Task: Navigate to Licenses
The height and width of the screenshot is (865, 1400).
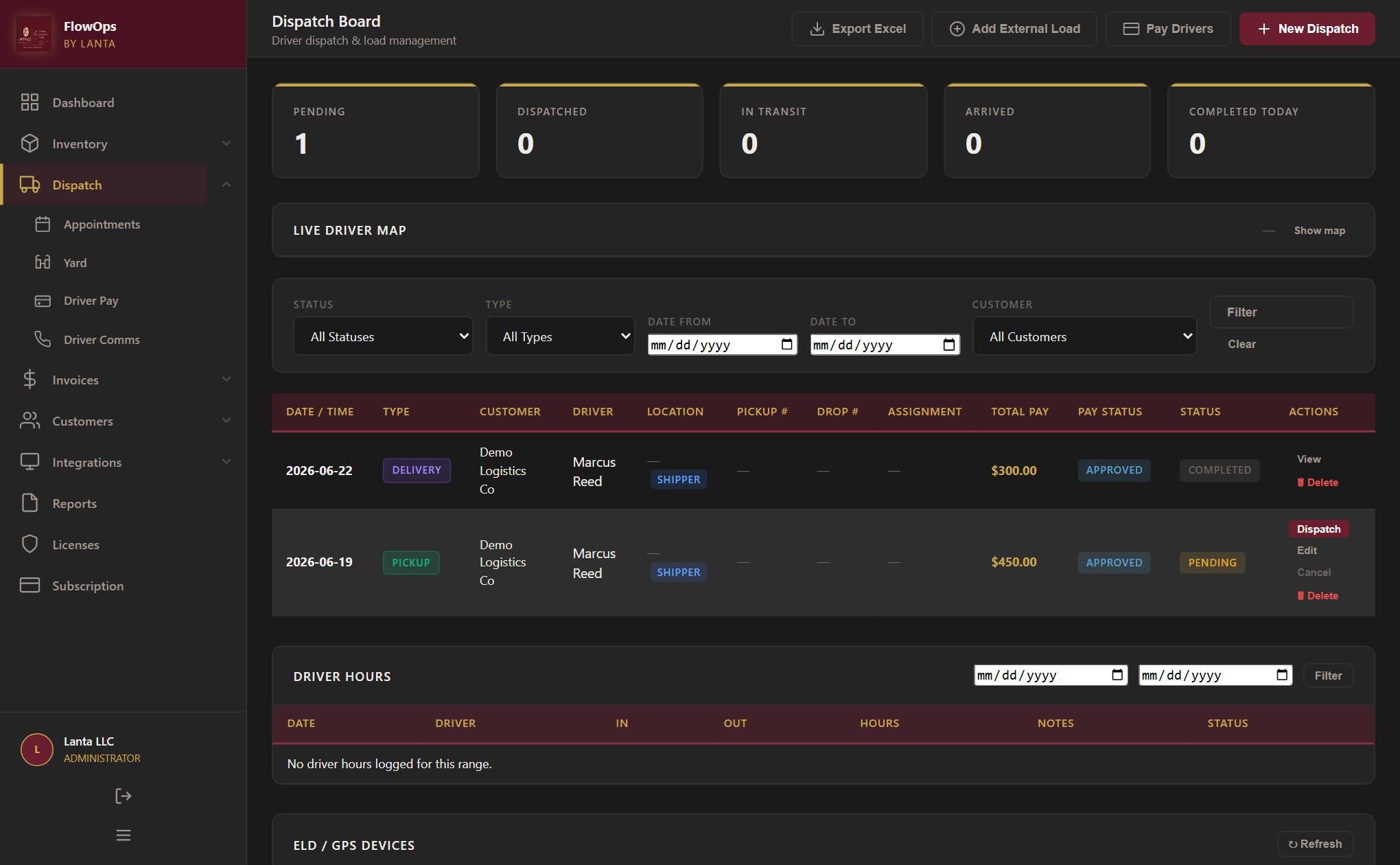Action: point(75,544)
